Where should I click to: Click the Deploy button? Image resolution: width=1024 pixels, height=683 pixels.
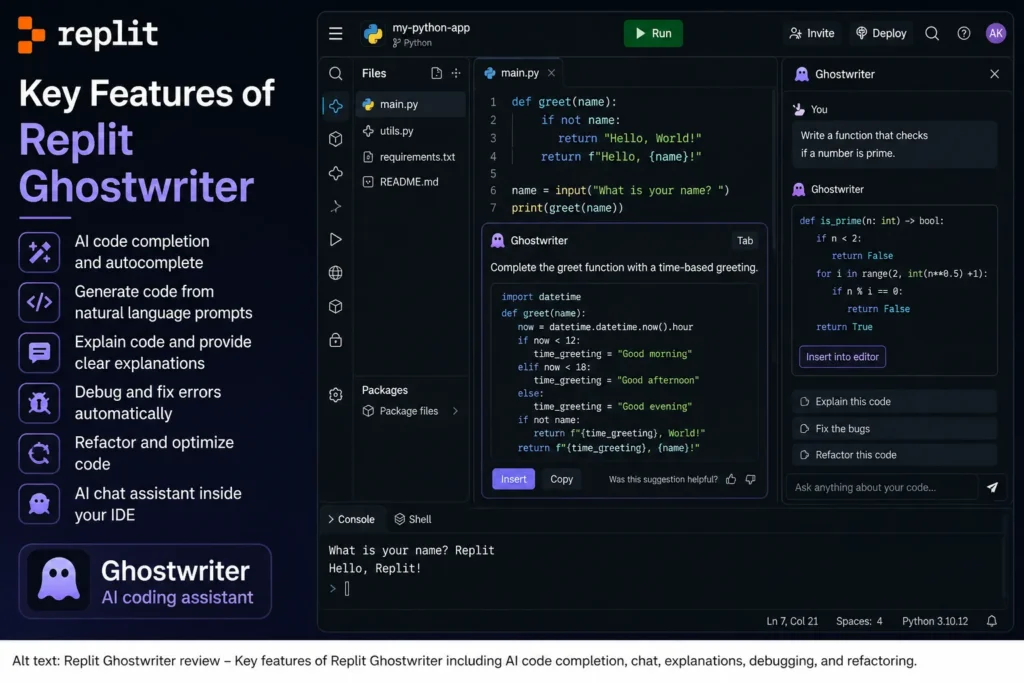[x=881, y=33]
